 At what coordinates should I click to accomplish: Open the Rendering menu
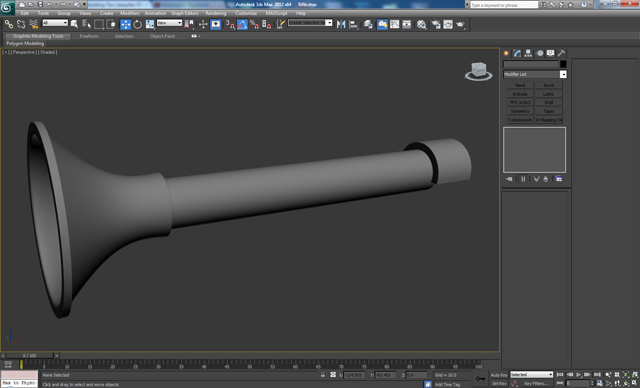tap(216, 13)
